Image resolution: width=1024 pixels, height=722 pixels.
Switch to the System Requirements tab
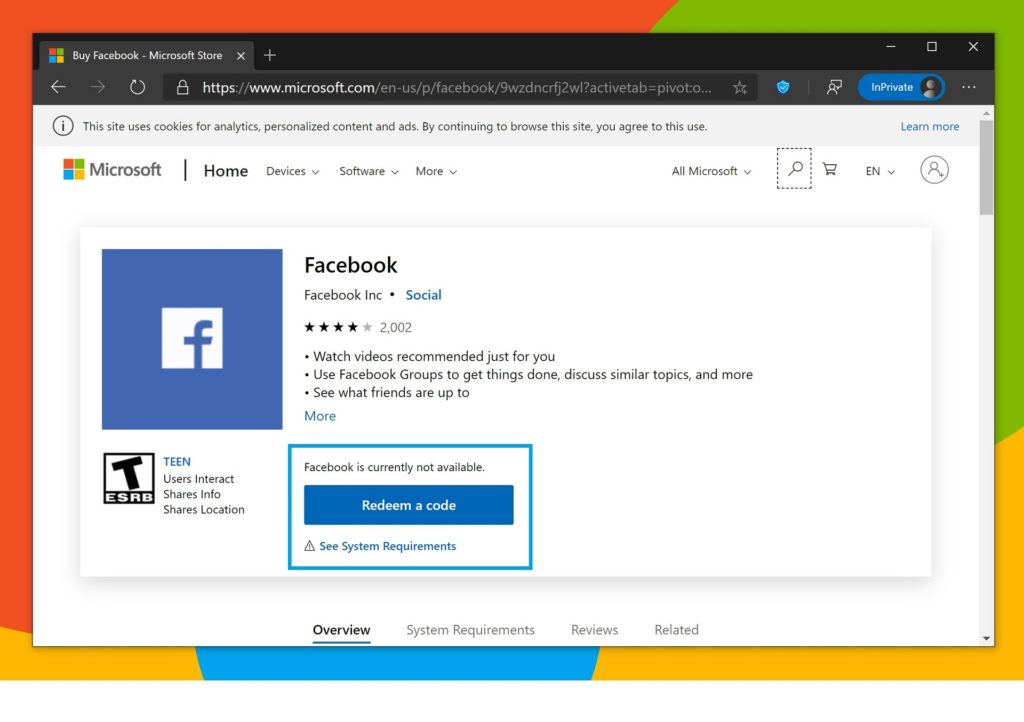point(470,630)
